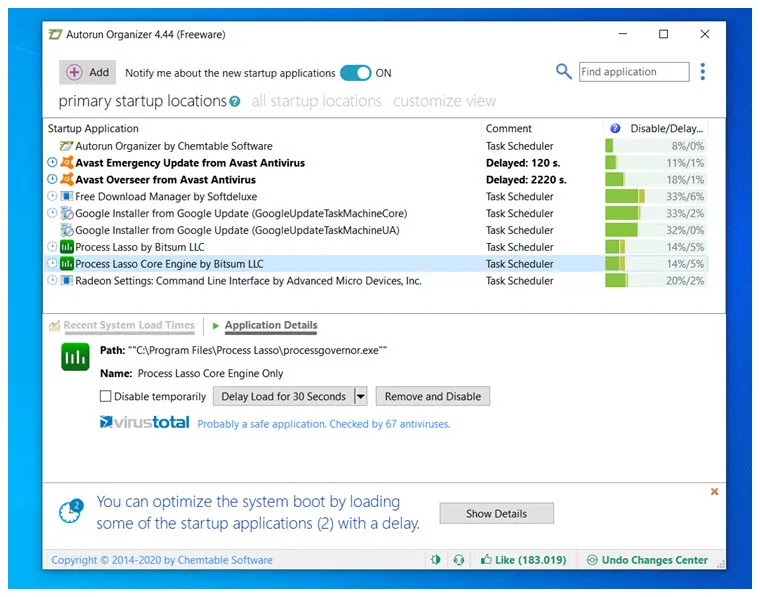760x597 pixels.
Task: Open the three-dot options menu
Action: (x=703, y=72)
